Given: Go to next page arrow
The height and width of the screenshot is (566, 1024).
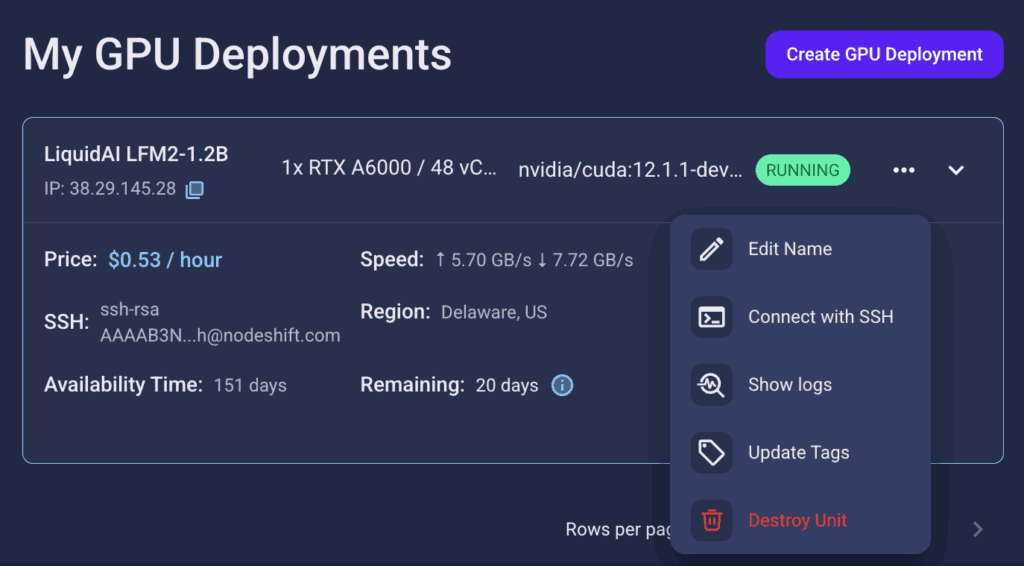Looking at the screenshot, I should (978, 529).
